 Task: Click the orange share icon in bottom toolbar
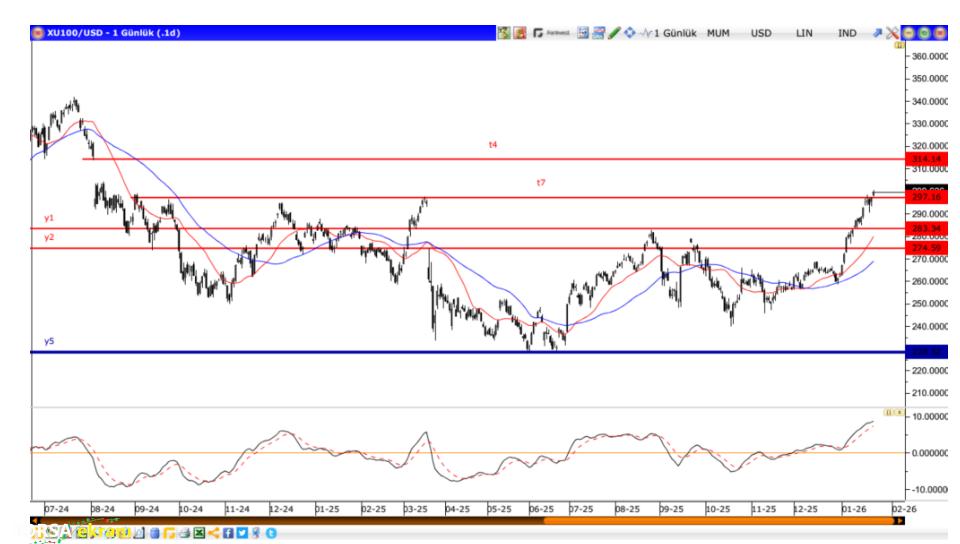click(x=211, y=534)
